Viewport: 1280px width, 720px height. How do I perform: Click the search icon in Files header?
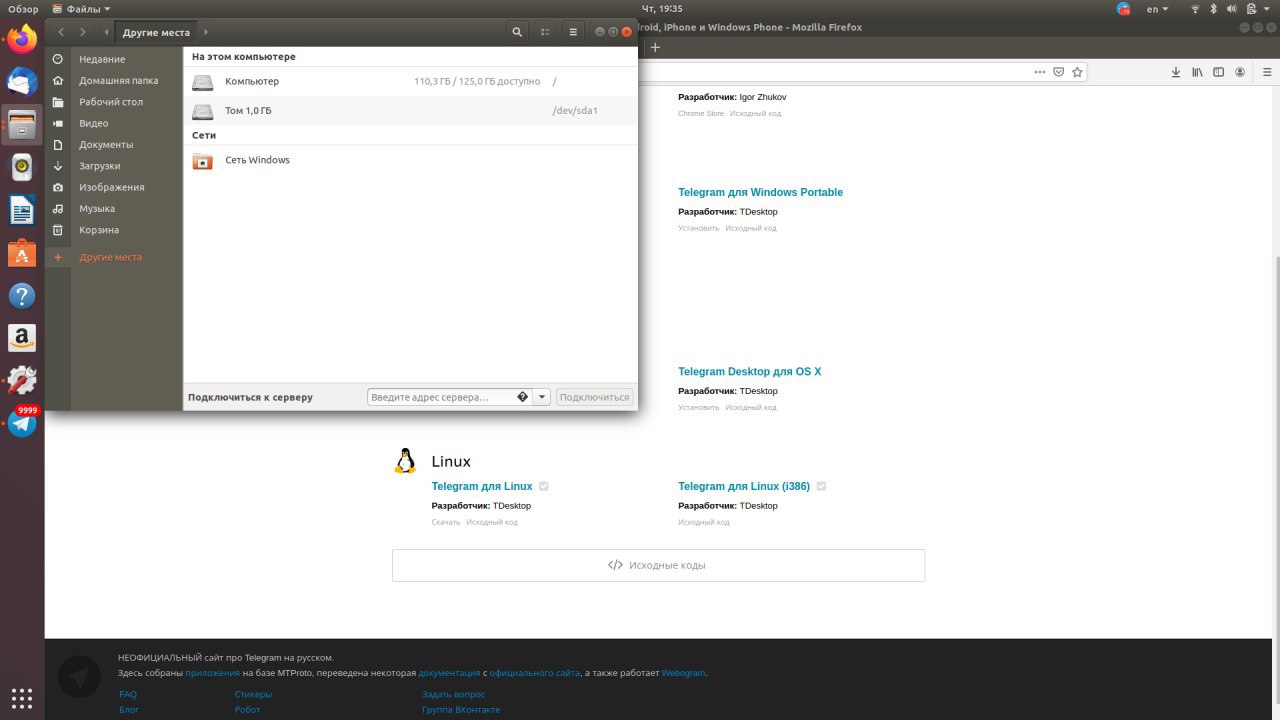[517, 32]
